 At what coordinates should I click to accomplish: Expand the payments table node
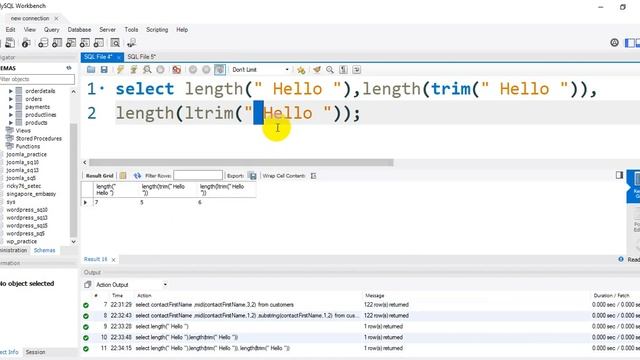click(x=11, y=107)
